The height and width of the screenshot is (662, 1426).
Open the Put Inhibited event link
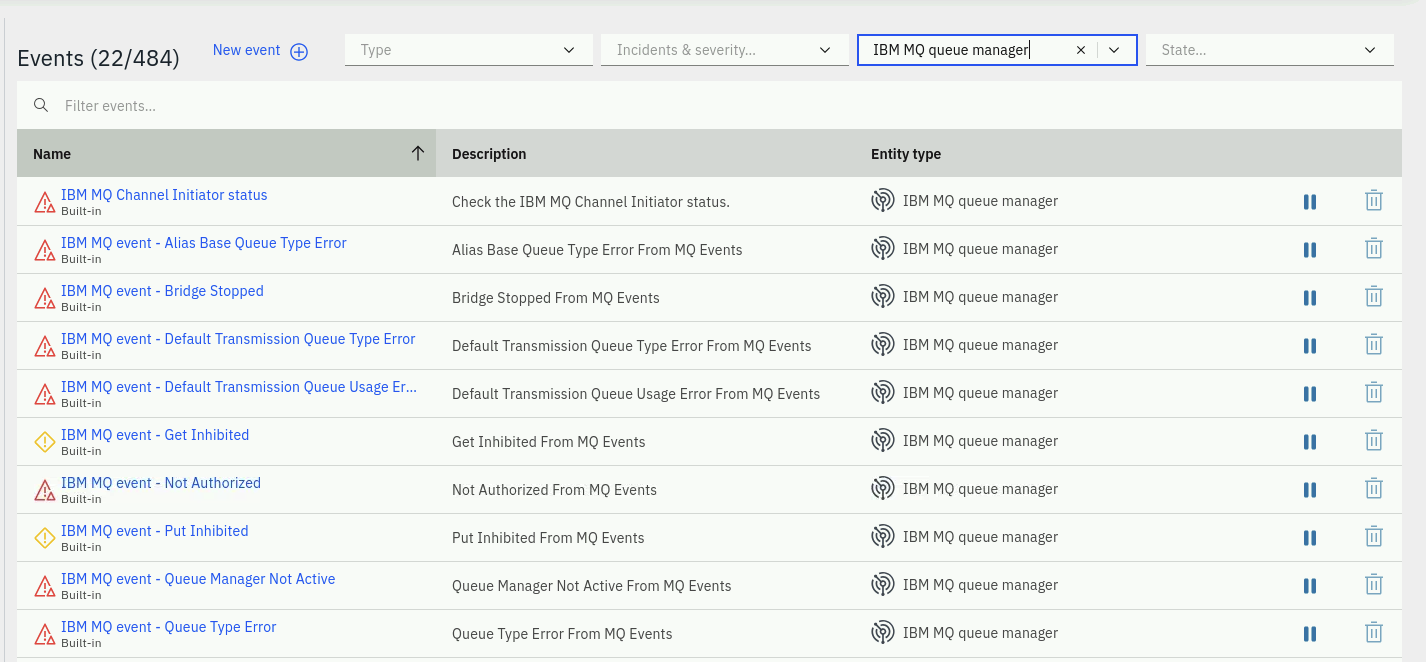[155, 531]
